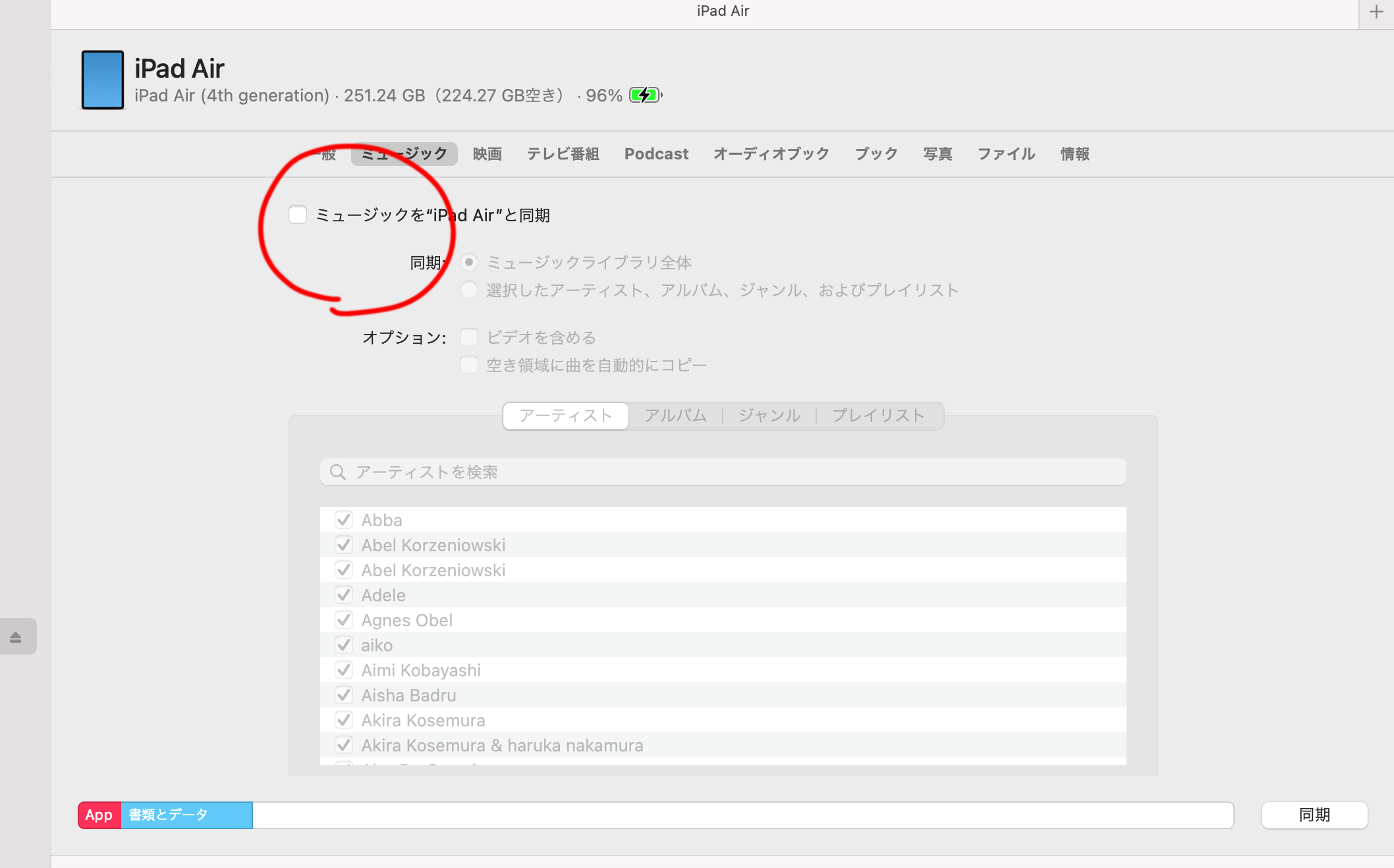
Task: Switch to the 写真 tab
Action: (x=937, y=154)
